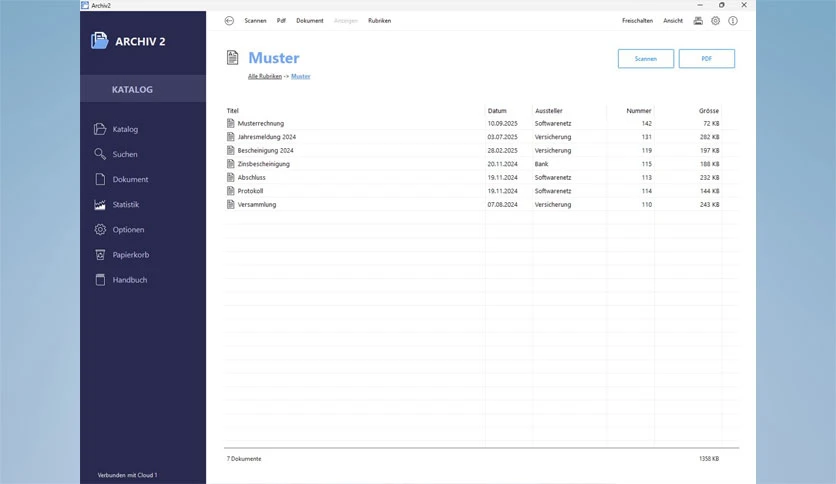Select the Jahresmeldung 2024 title text
Screen dimensions: 836x484
tap(267, 137)
